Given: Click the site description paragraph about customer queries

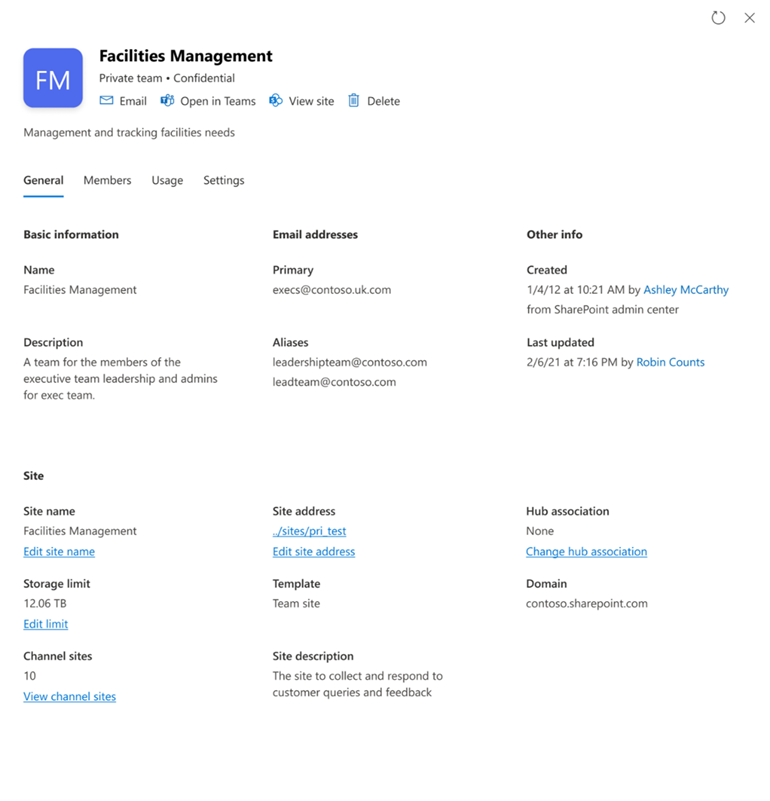Looking at the screenshot, I should (x=358, y=684).
